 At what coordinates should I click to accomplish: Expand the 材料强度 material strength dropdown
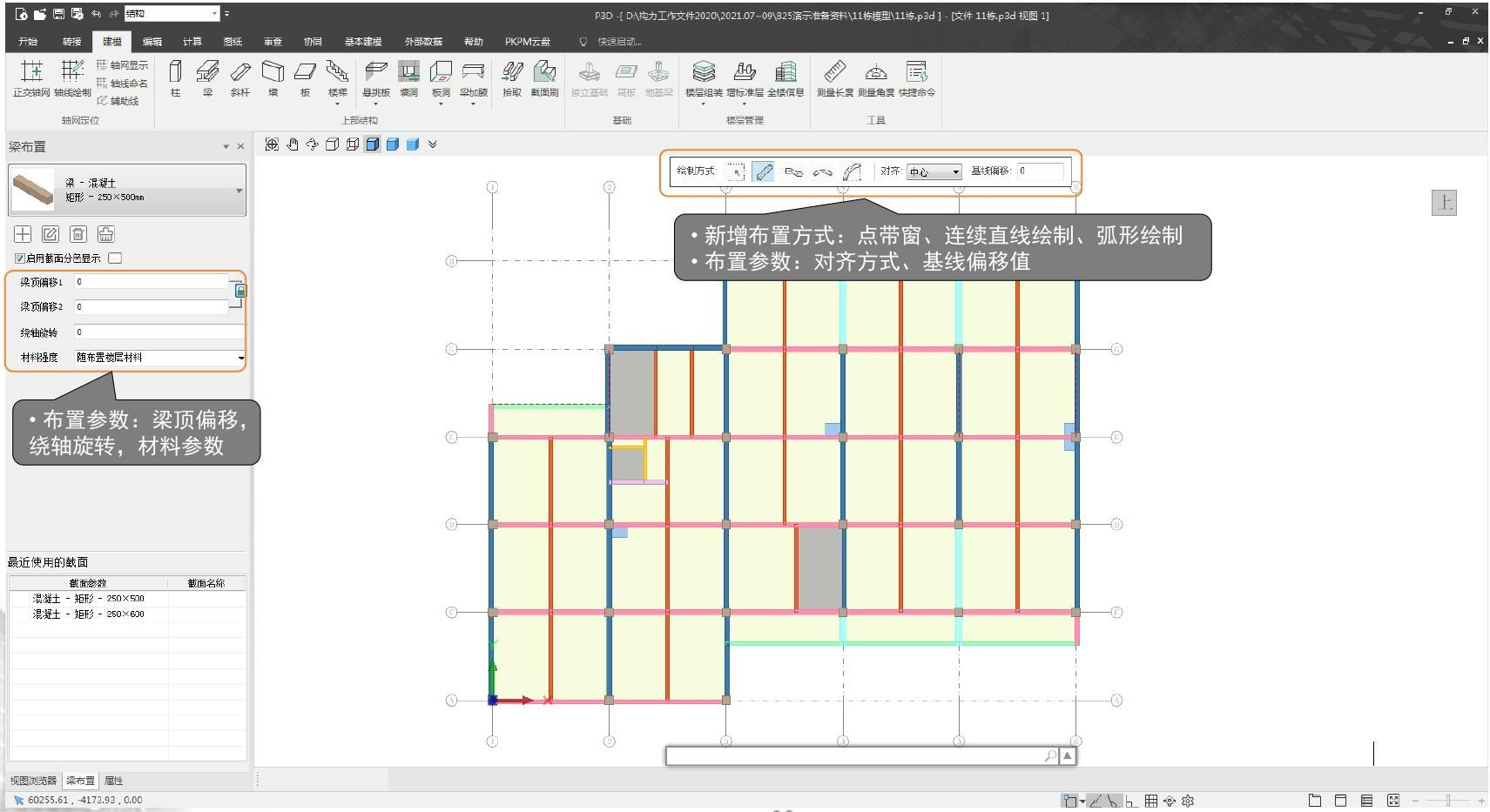click(x=241, y=358)
